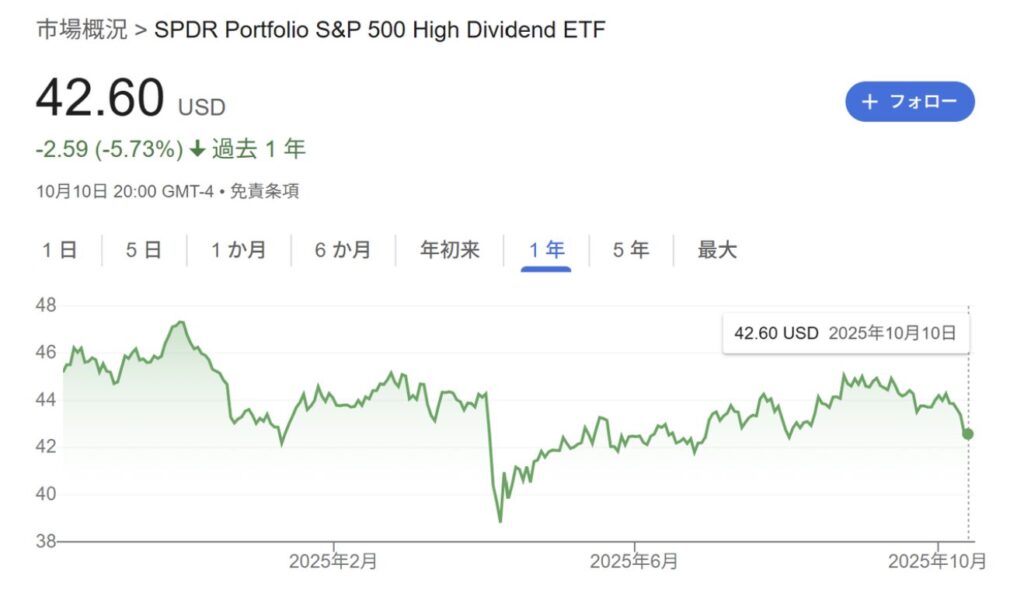Follow this ETF with the フォロー button

click(909, 101)
